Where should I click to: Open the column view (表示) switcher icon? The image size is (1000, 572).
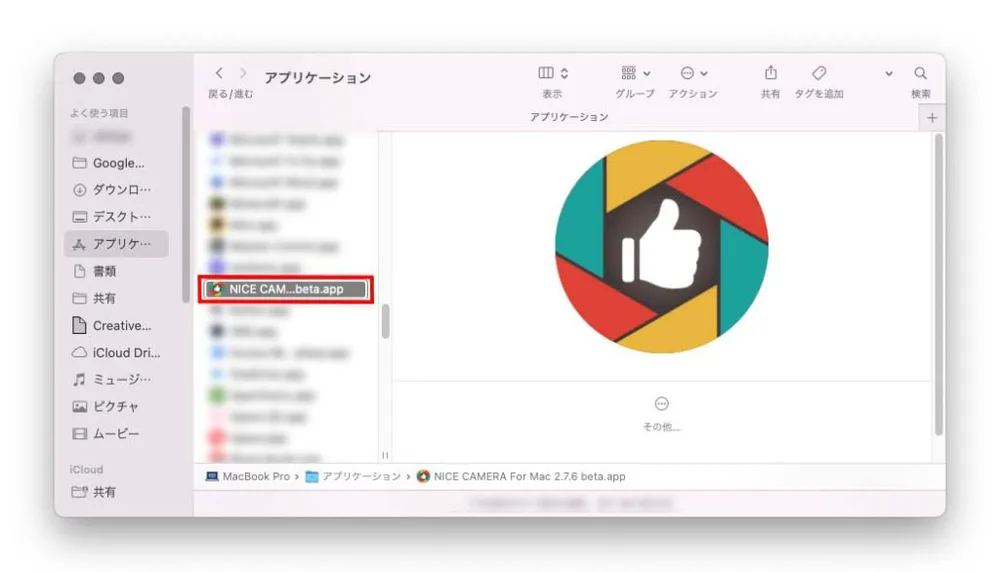click(x=546, y=73)
